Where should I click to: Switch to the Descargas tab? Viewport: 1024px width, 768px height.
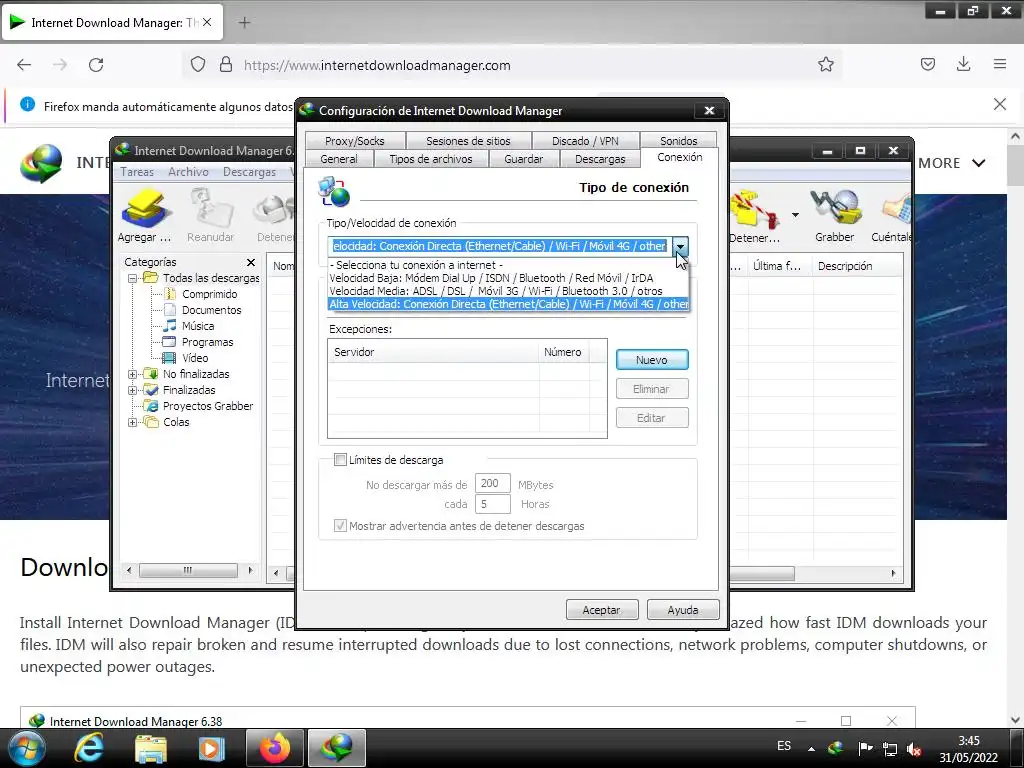(600, 159)
